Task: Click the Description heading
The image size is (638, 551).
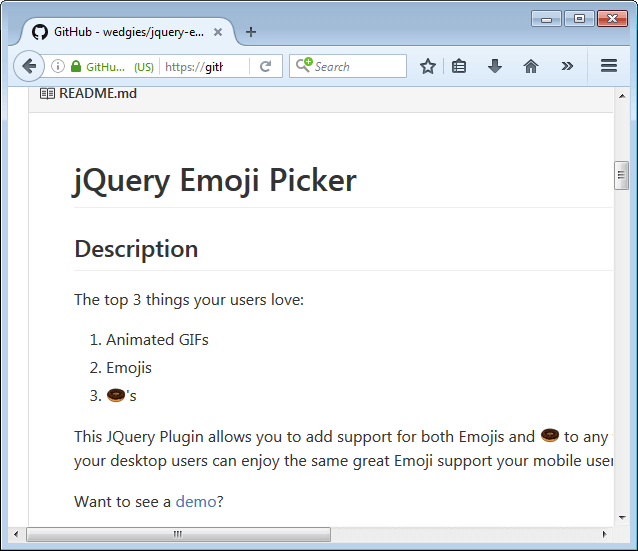Action: [x=136, y=249]
